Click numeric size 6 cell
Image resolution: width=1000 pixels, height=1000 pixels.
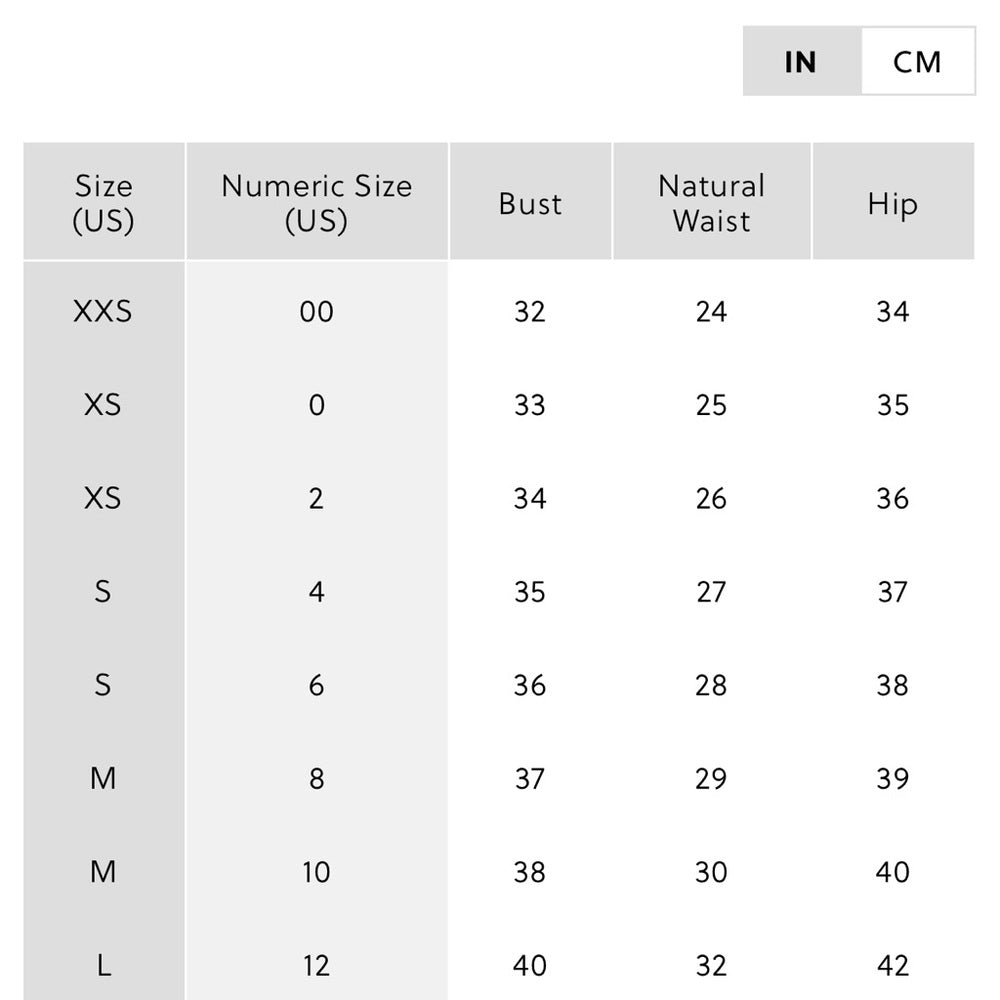pyautogui.click(x=316, y=685)
